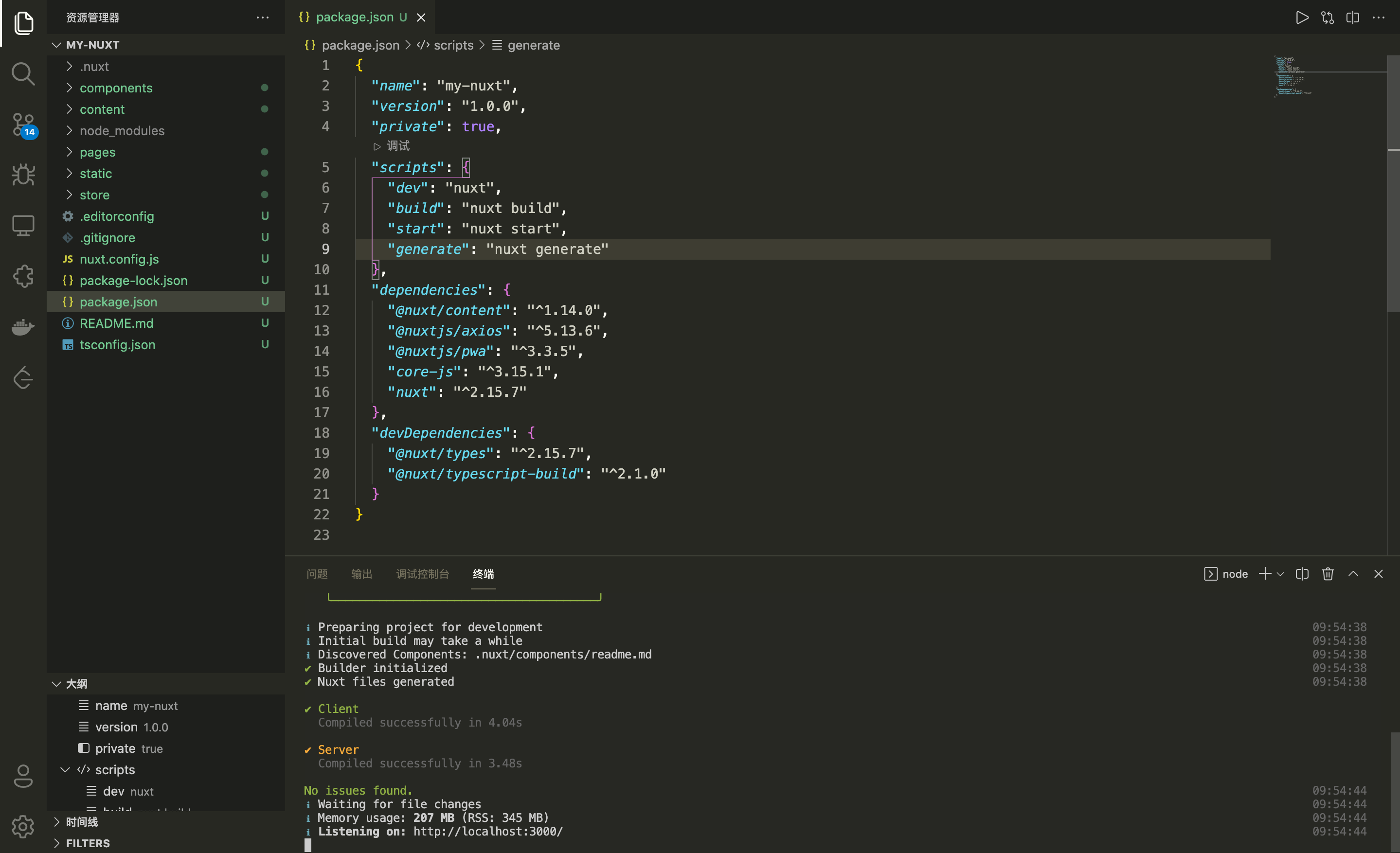Expand the content folder
1400x853 pixels.
tap(166, 109)
